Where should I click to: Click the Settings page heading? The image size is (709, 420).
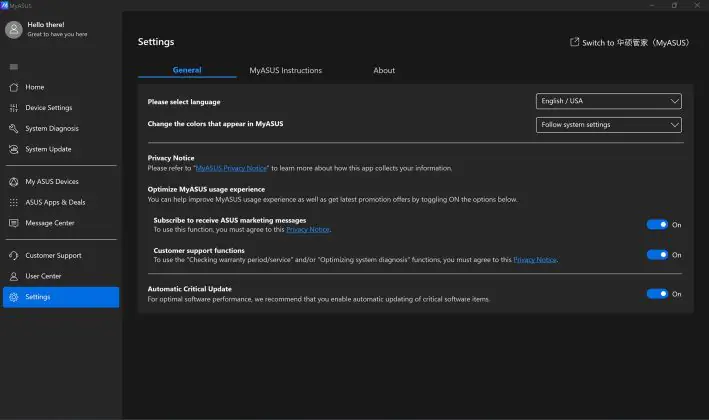coord(156,42)
